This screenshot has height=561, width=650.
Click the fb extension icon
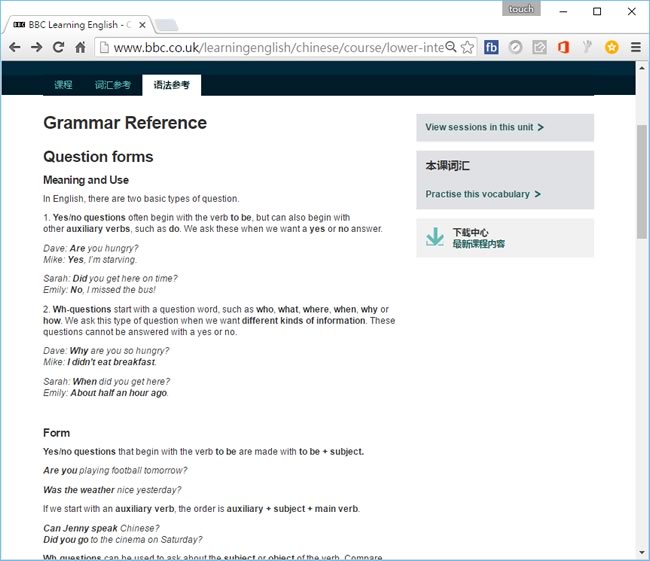(491, 47)
